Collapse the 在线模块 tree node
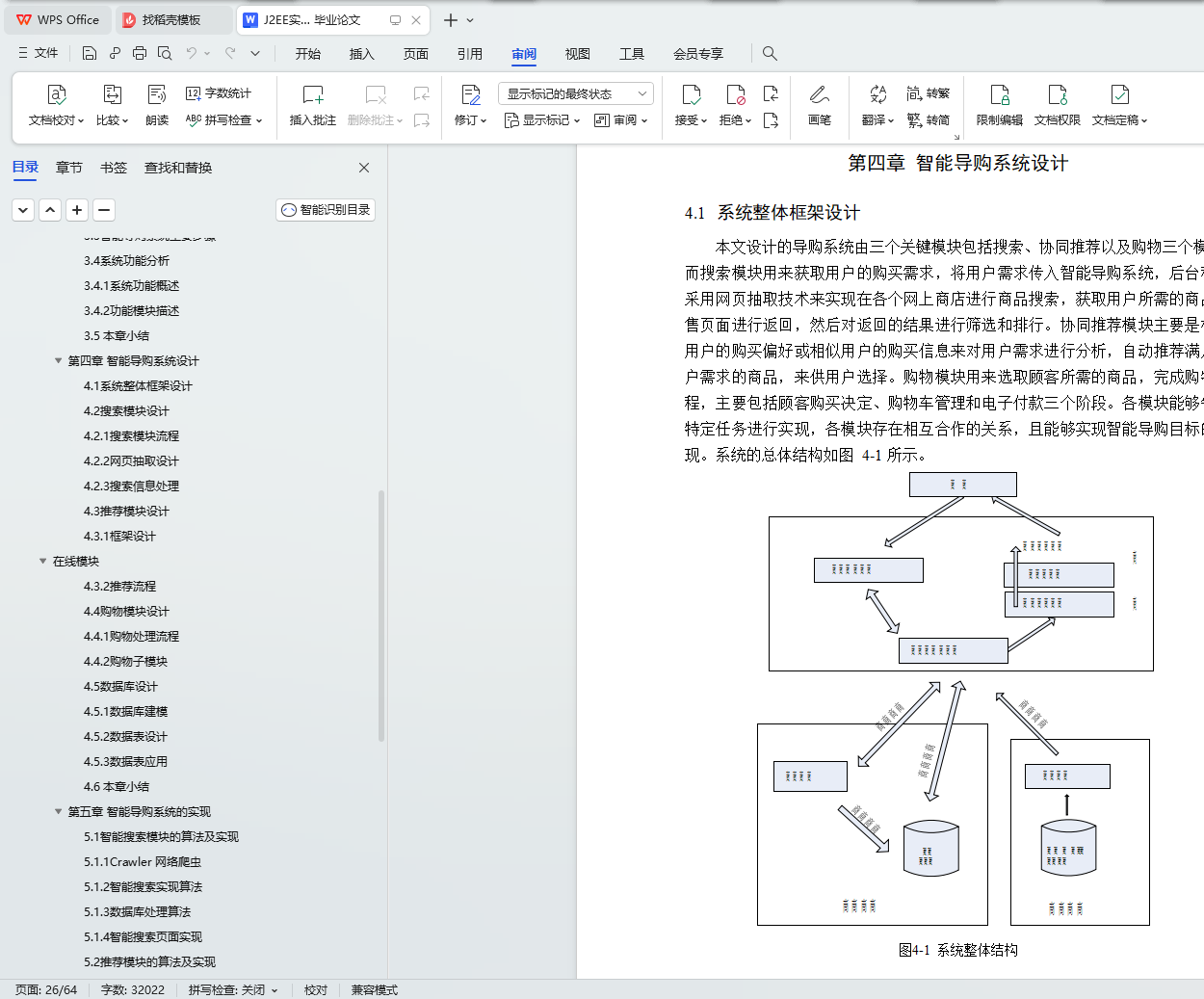The height and width of the screenshot is (999, 1204). coord(43,562)
